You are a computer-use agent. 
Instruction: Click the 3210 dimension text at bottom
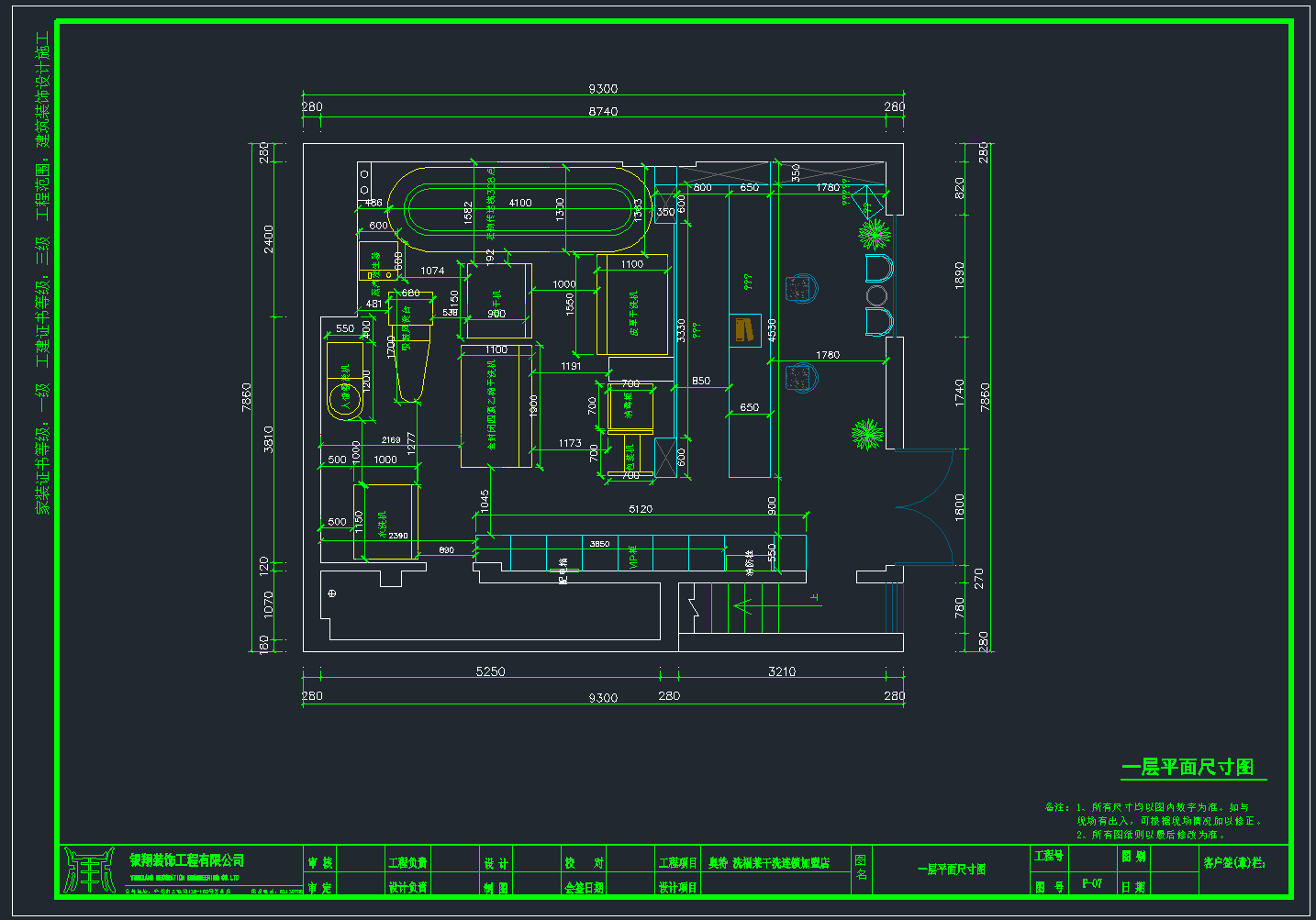pos(782,671)
